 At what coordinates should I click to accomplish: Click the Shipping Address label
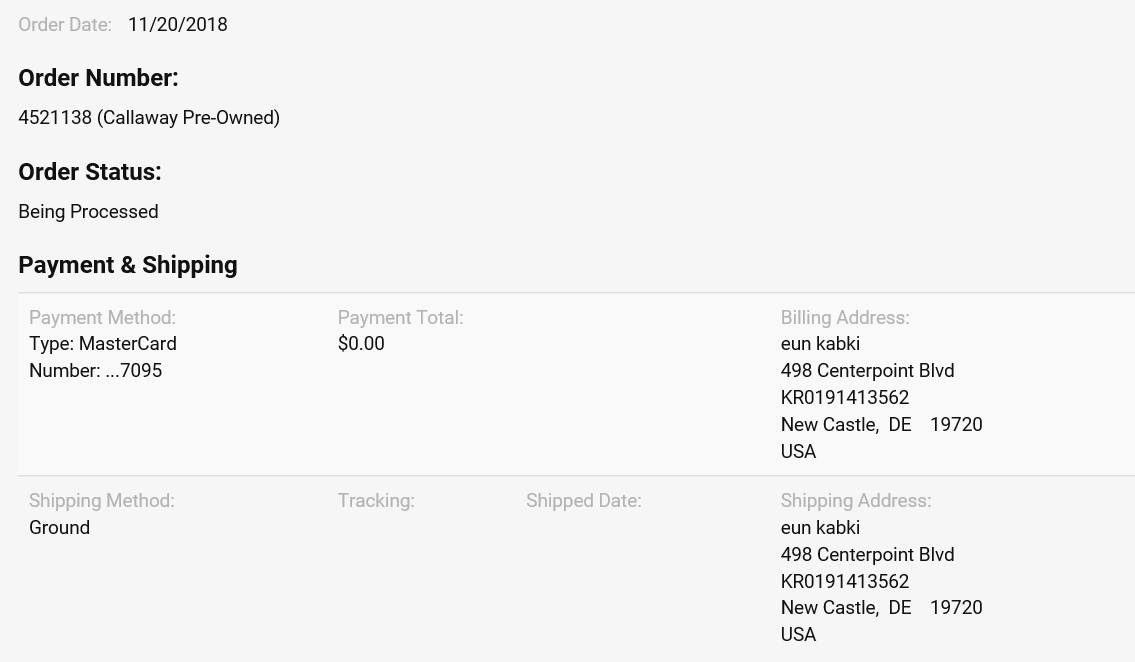coord(856,501)
